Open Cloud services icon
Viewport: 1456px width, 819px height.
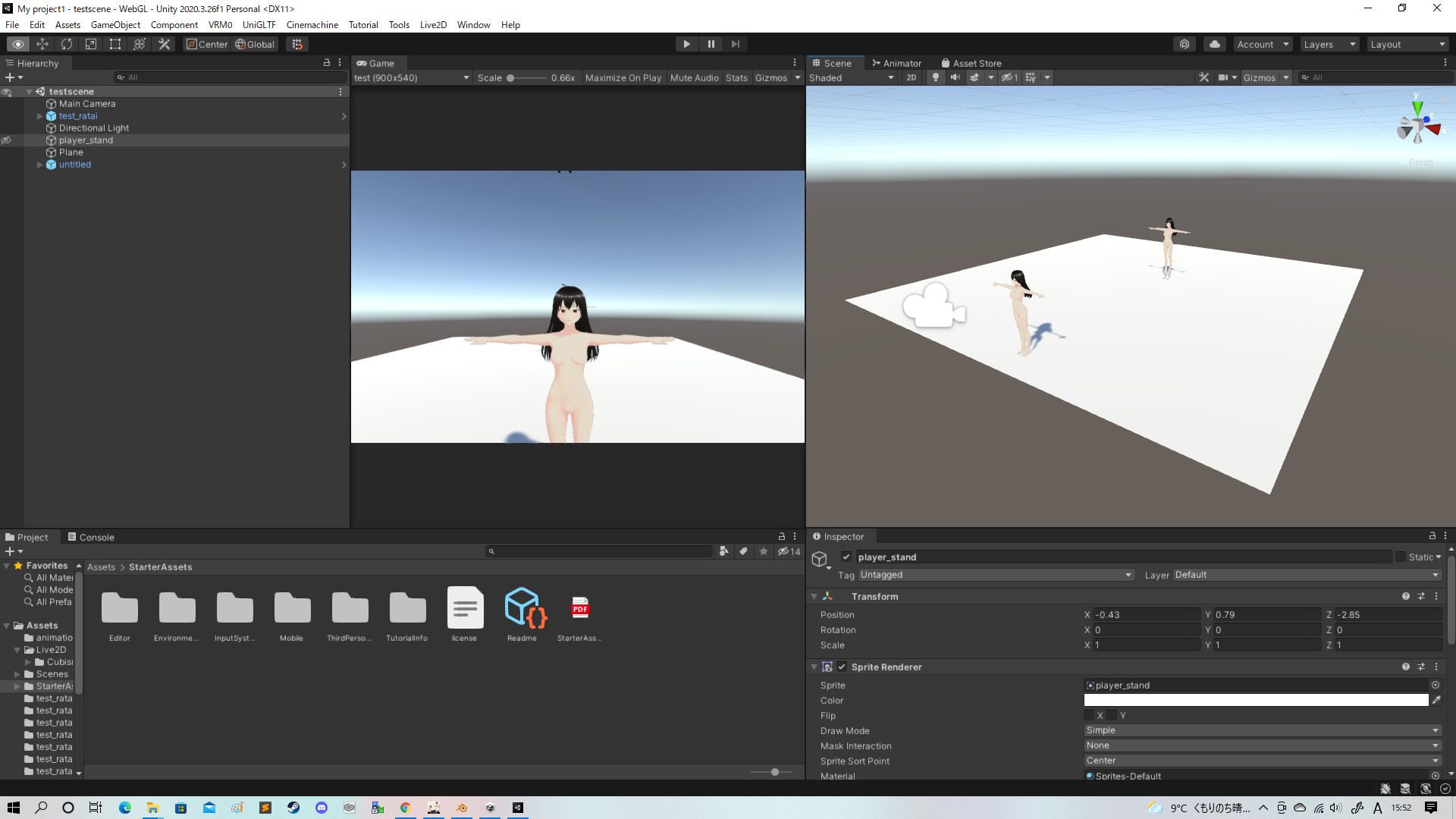1215,44
